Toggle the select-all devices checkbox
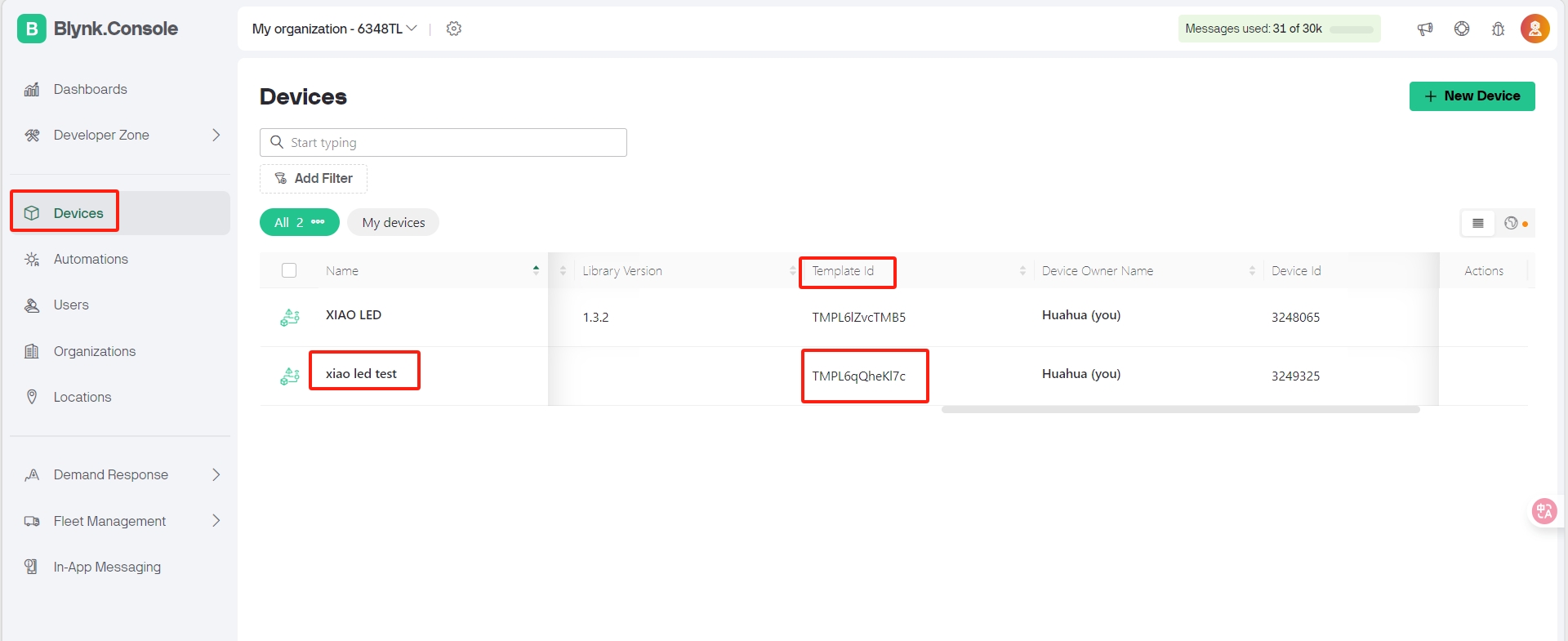 pyautogui.click(x=289, y=270)
